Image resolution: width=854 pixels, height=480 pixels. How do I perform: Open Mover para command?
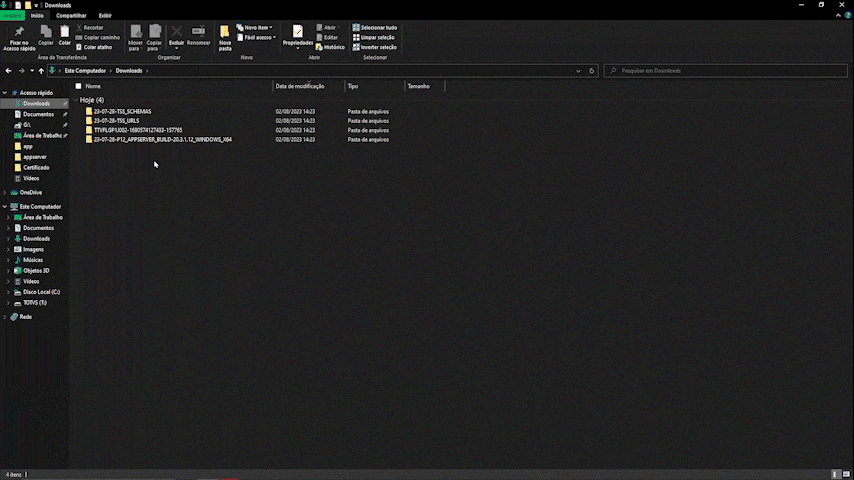click(x=135, y=38)
